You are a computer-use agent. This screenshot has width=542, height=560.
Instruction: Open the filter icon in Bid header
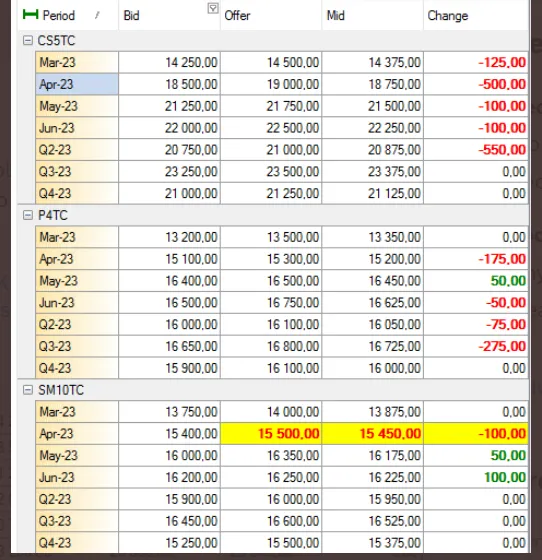[x=213, y=8]
